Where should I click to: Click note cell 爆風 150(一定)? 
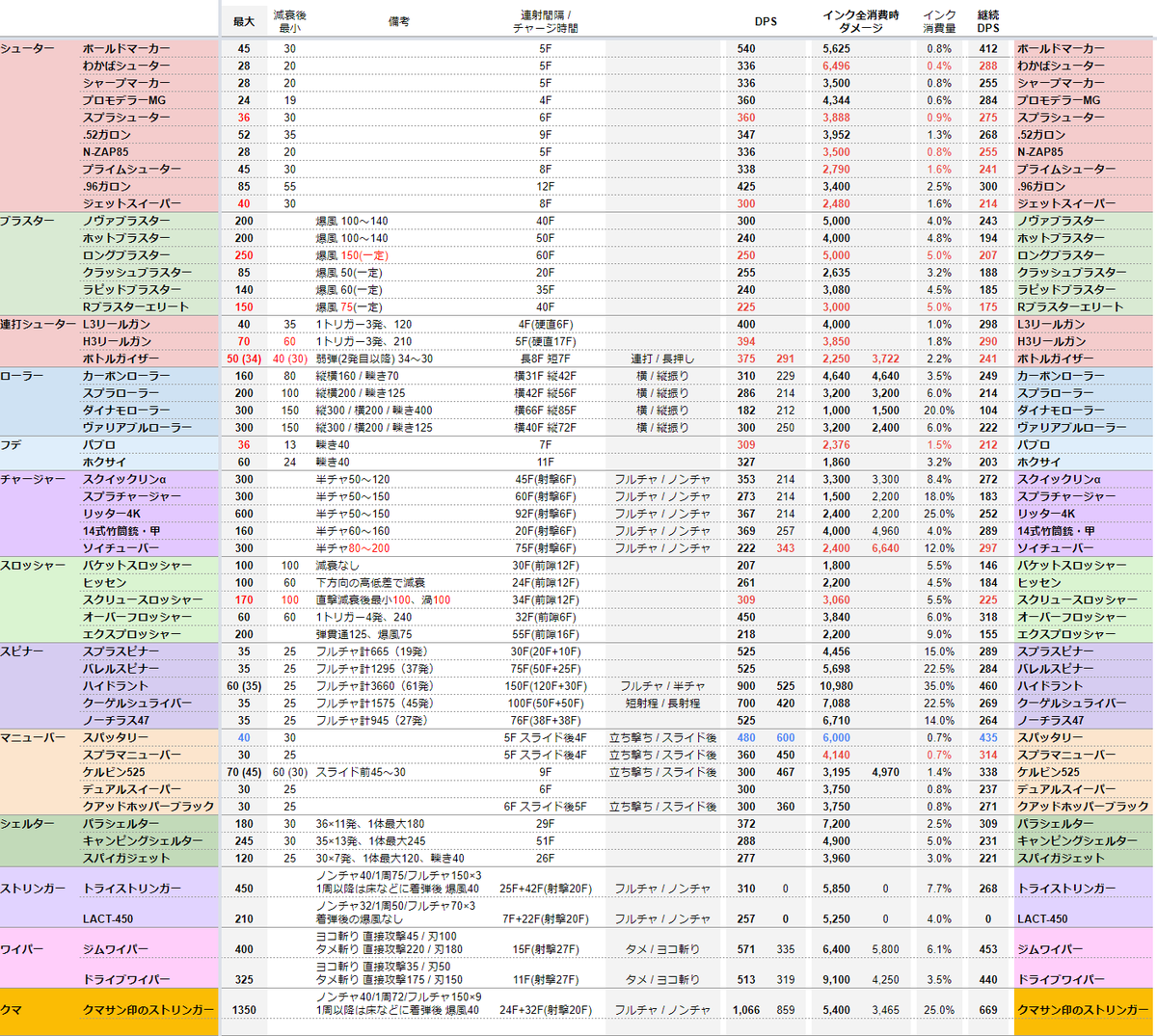tap(351, 255)
